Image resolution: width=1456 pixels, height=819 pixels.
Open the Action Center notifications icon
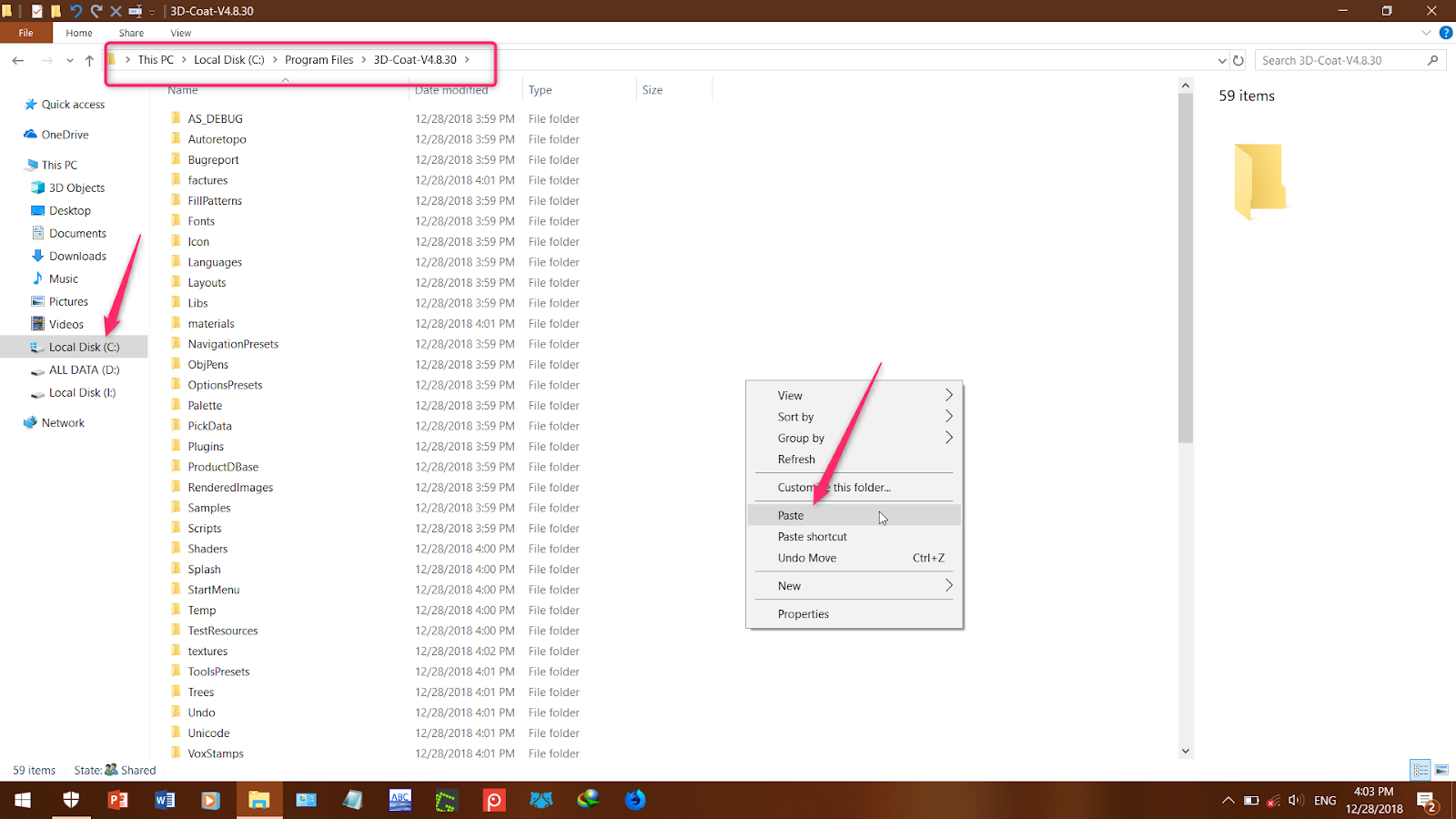coord(1426,801)
